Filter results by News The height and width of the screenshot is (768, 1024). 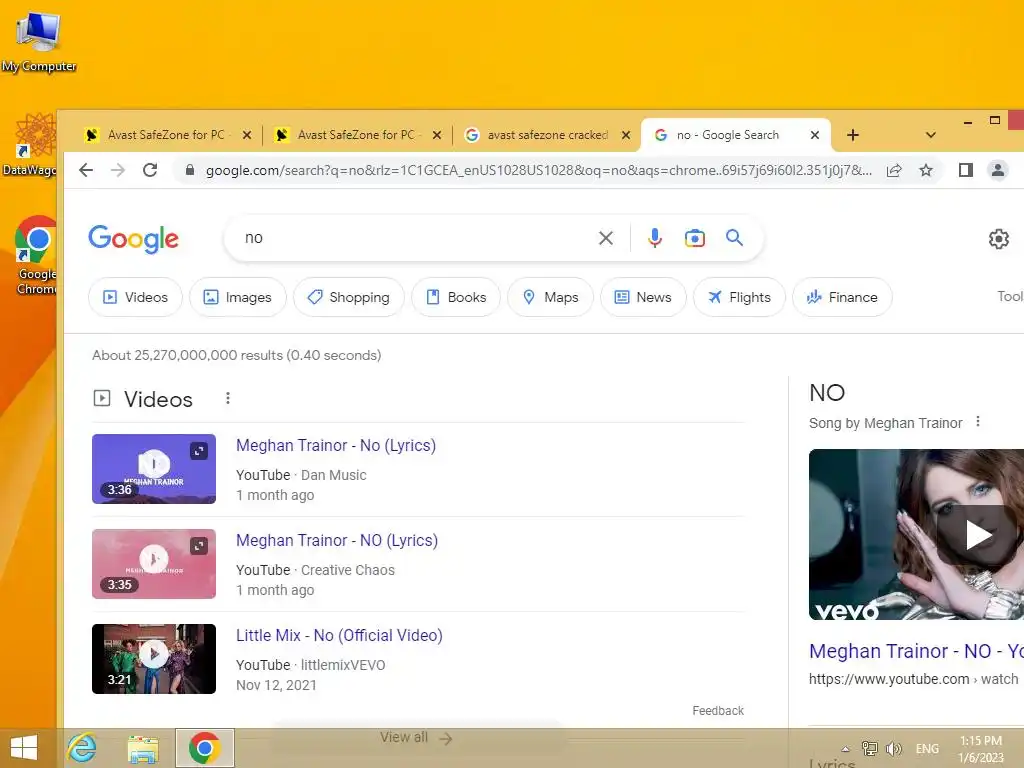click(643, 297)
